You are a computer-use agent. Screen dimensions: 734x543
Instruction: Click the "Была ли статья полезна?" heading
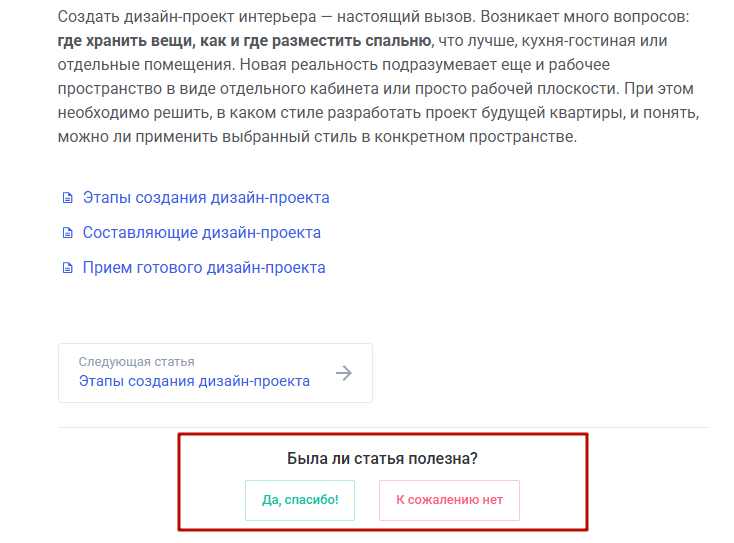pos(382,459)
